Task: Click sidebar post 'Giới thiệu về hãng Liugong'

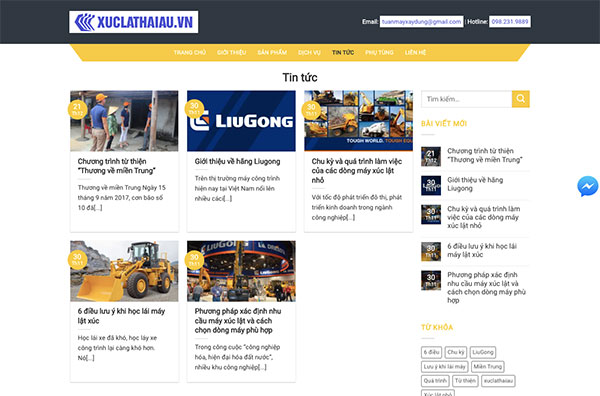Action: pos(475,184)
